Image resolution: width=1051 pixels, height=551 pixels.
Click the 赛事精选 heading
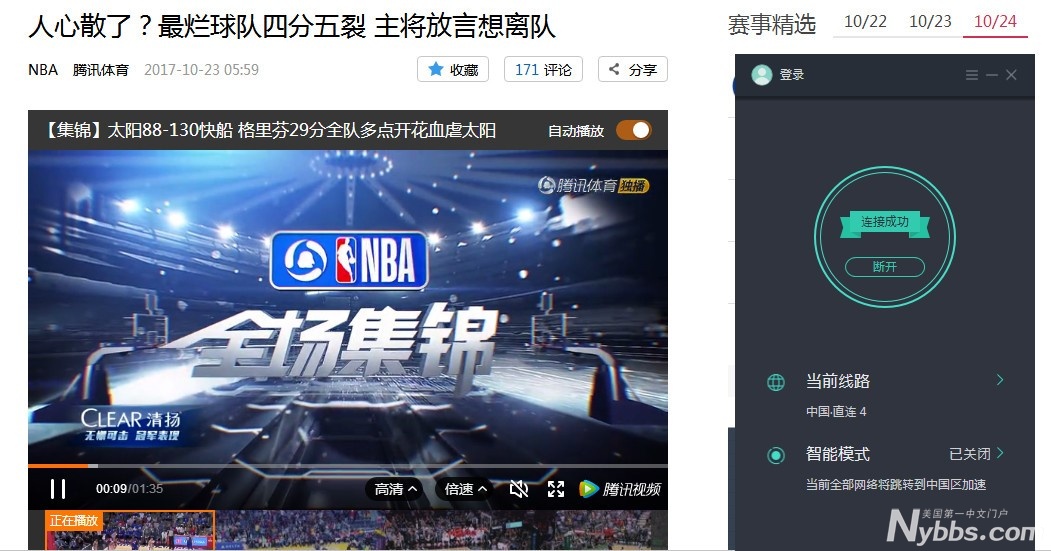pos(771,25)
